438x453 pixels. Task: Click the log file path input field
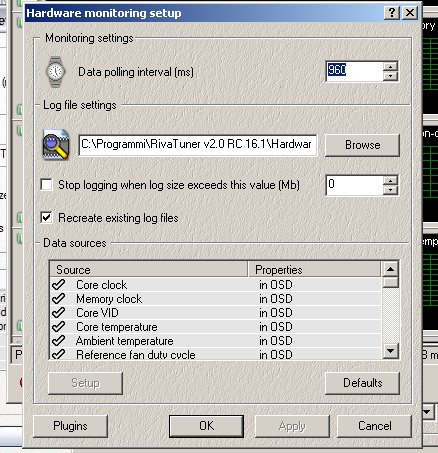[198, 145]
